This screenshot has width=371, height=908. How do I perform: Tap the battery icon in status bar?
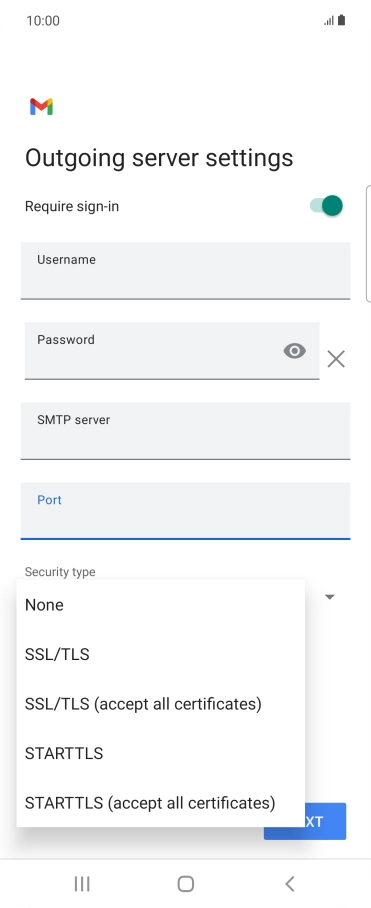[341, 20]
